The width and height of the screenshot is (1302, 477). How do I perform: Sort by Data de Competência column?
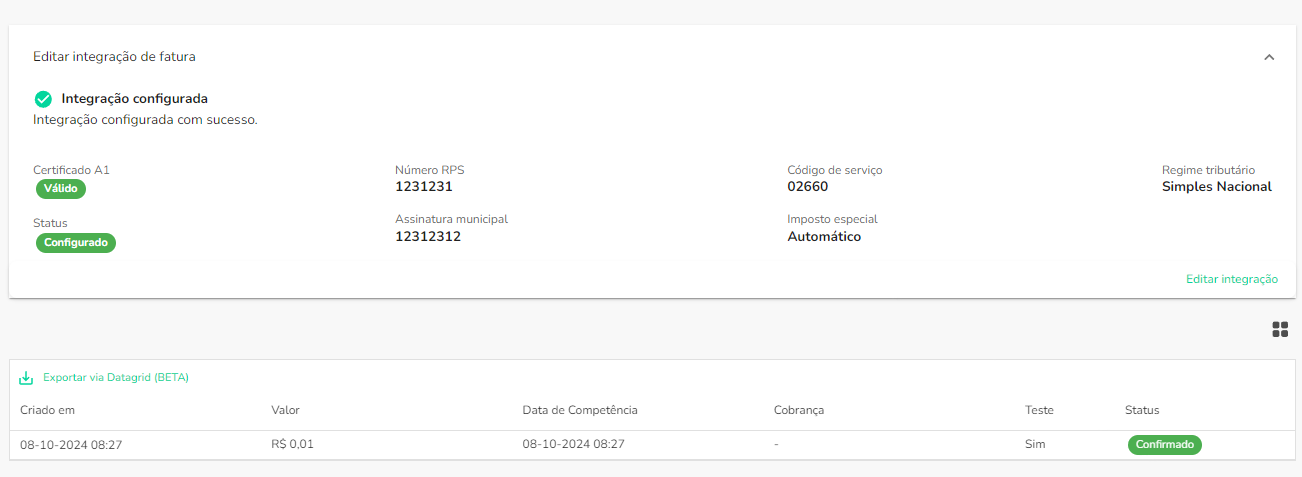[579, 410]
